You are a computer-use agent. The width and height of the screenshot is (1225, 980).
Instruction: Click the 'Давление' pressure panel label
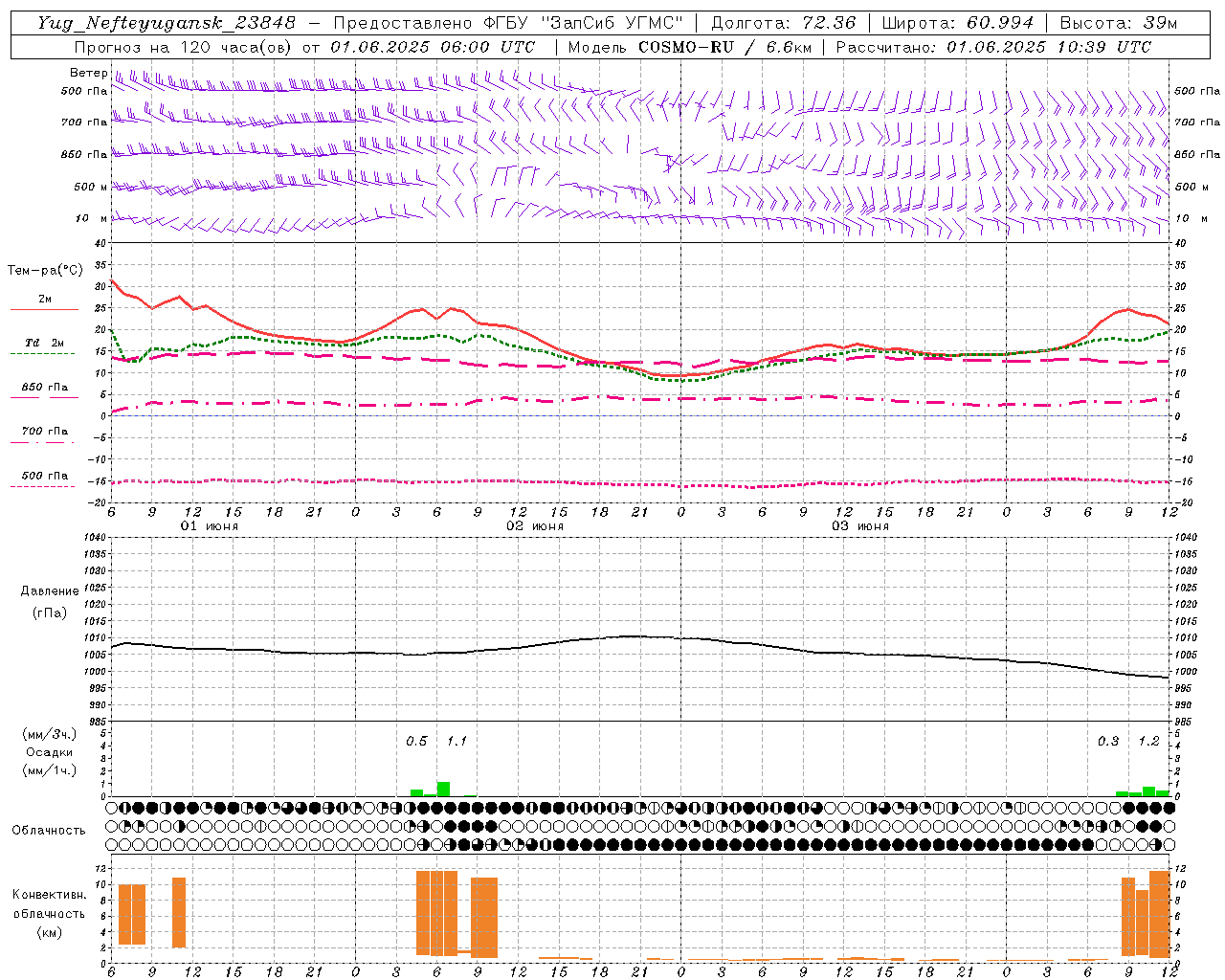point(50,591)
